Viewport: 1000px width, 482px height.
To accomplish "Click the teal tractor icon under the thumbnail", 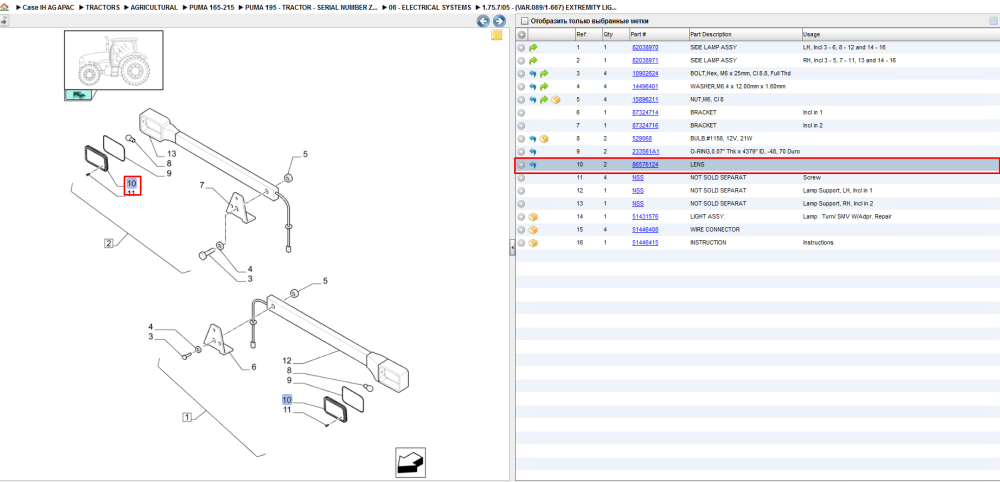I will 78,95.
